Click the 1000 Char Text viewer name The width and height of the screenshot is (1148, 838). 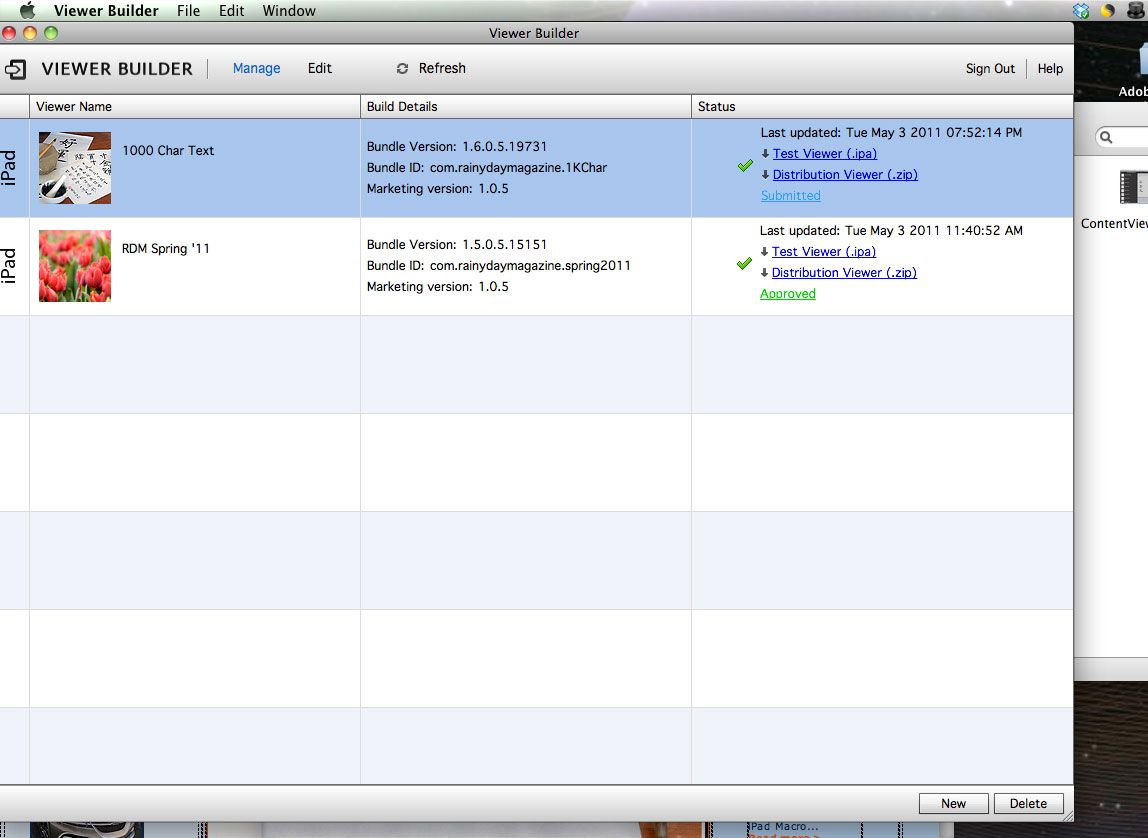168,151
